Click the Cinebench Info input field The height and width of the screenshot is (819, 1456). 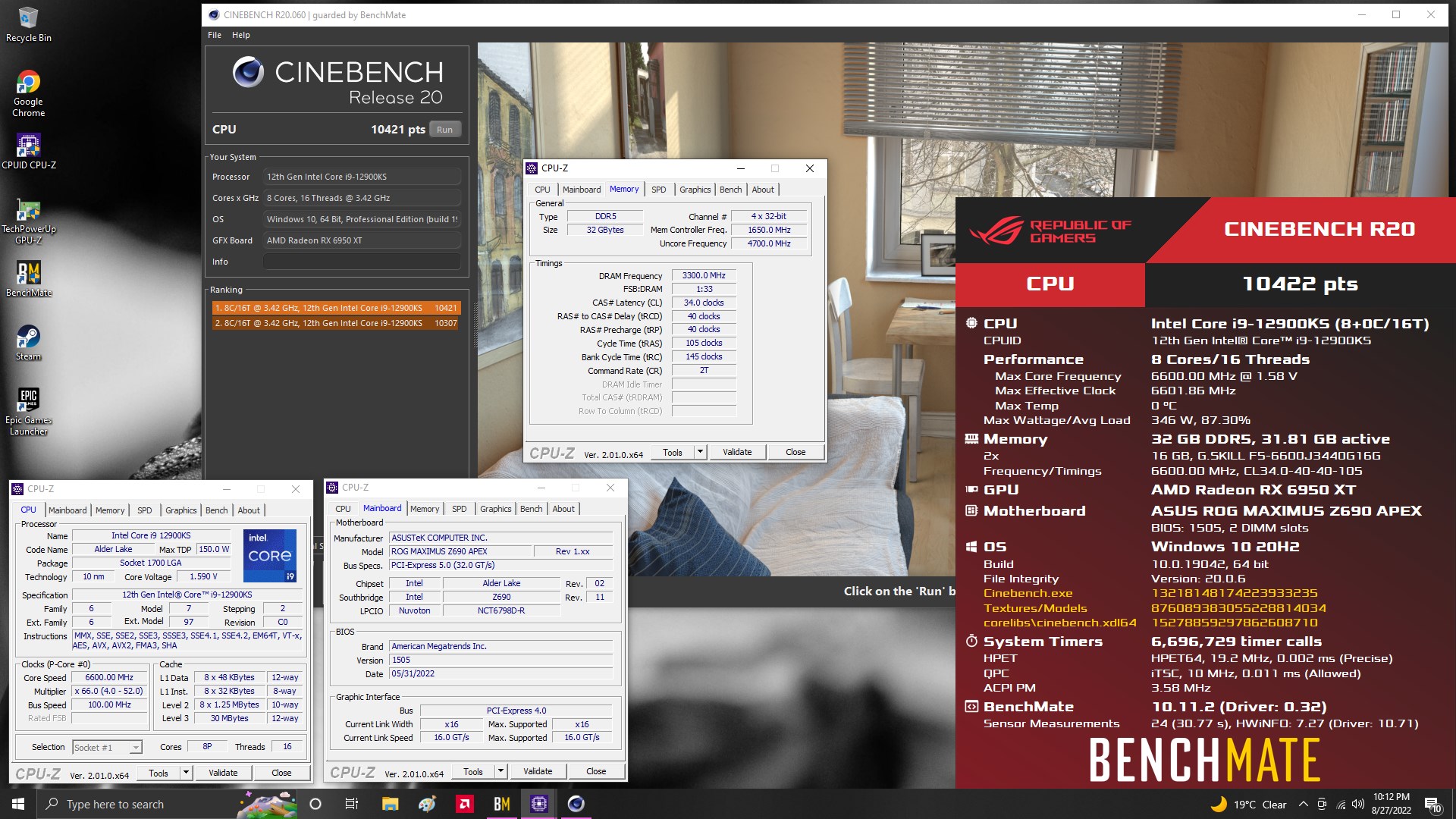point(362,262)
